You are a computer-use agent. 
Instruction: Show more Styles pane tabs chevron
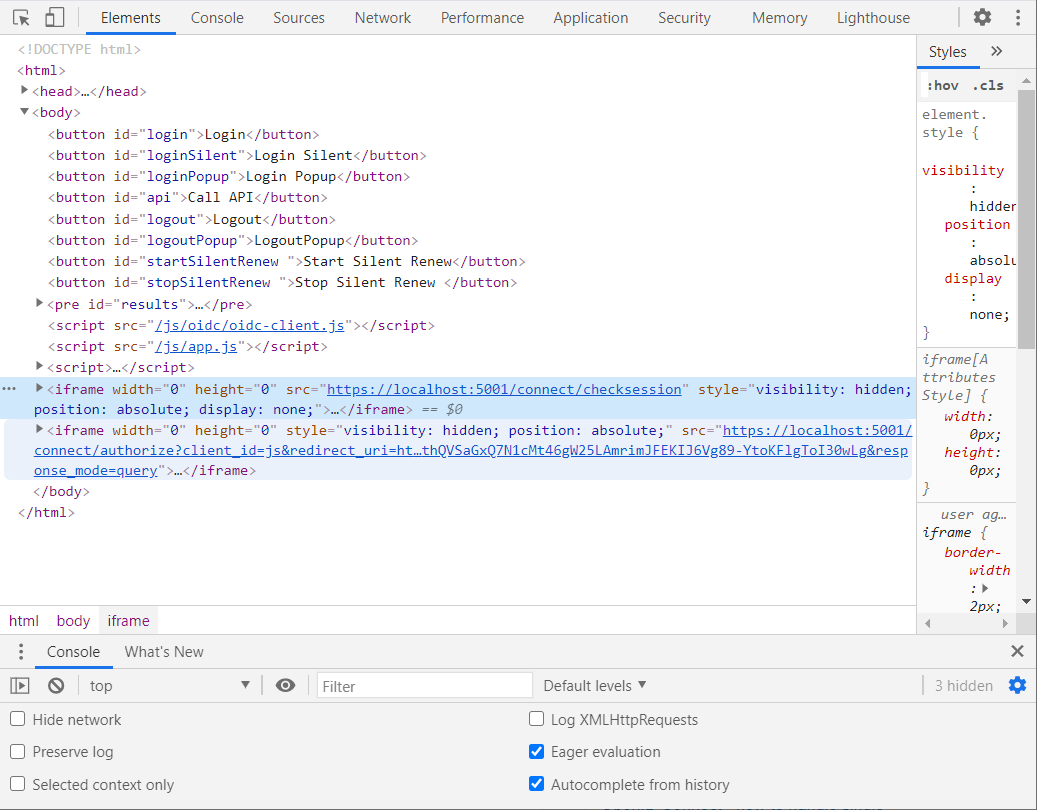coord(996,51)
